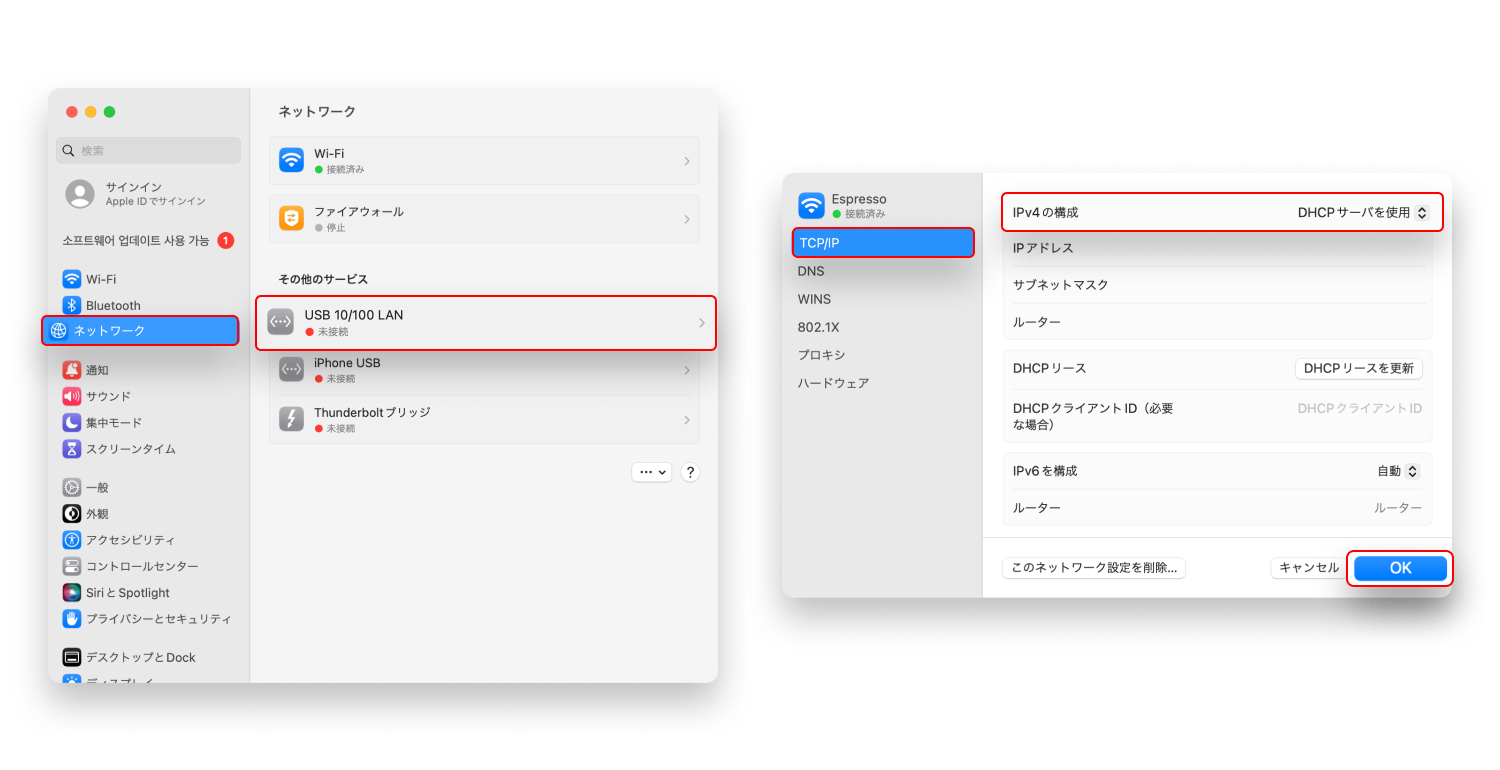This screenshot has height=770, width=1500.
Task: Switch to the DNS tab
Action: tap(810, 270)
